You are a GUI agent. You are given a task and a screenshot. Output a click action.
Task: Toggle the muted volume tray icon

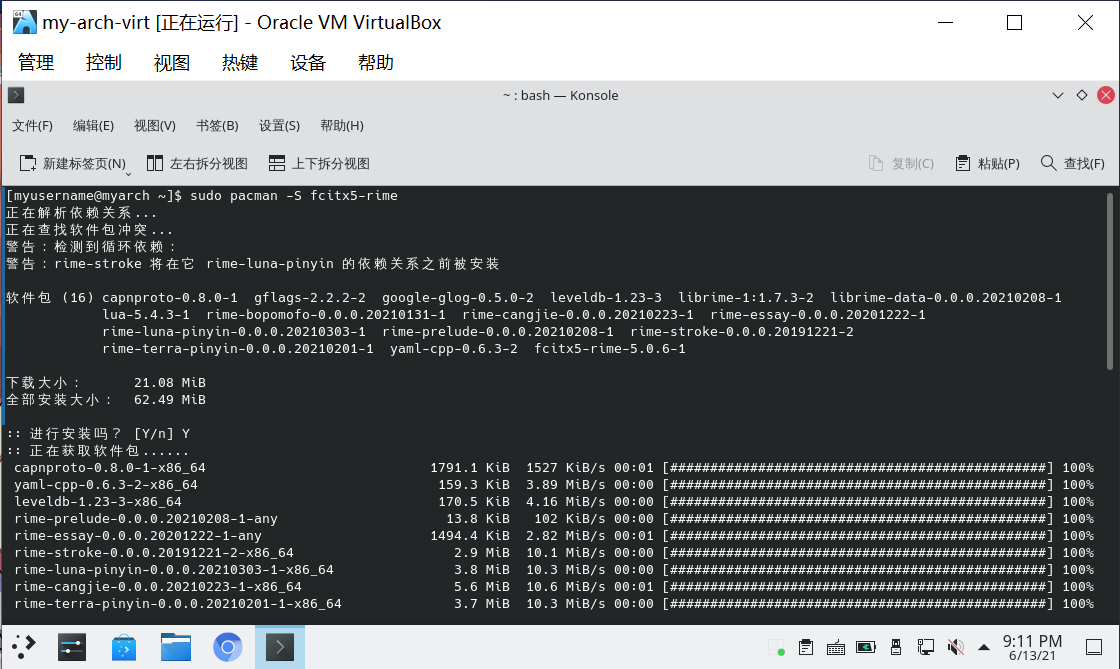pos(955,647)
